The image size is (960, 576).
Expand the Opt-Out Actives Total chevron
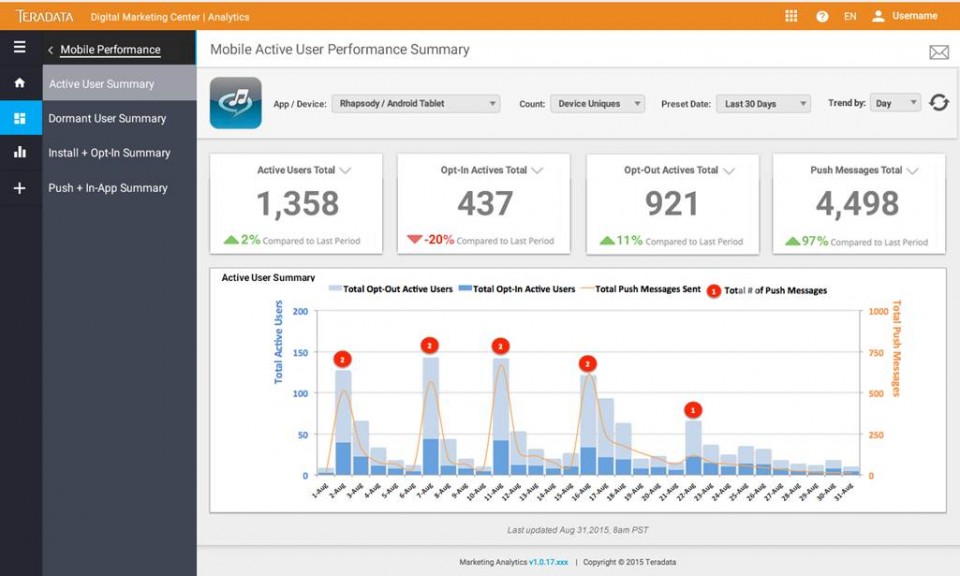tap(729, 171)
